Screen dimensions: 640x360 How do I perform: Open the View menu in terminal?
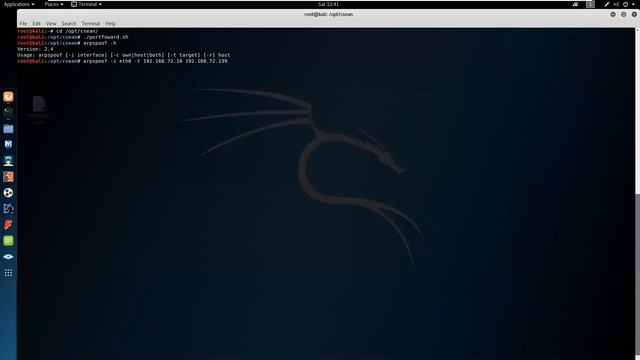[x=51, y=24]
